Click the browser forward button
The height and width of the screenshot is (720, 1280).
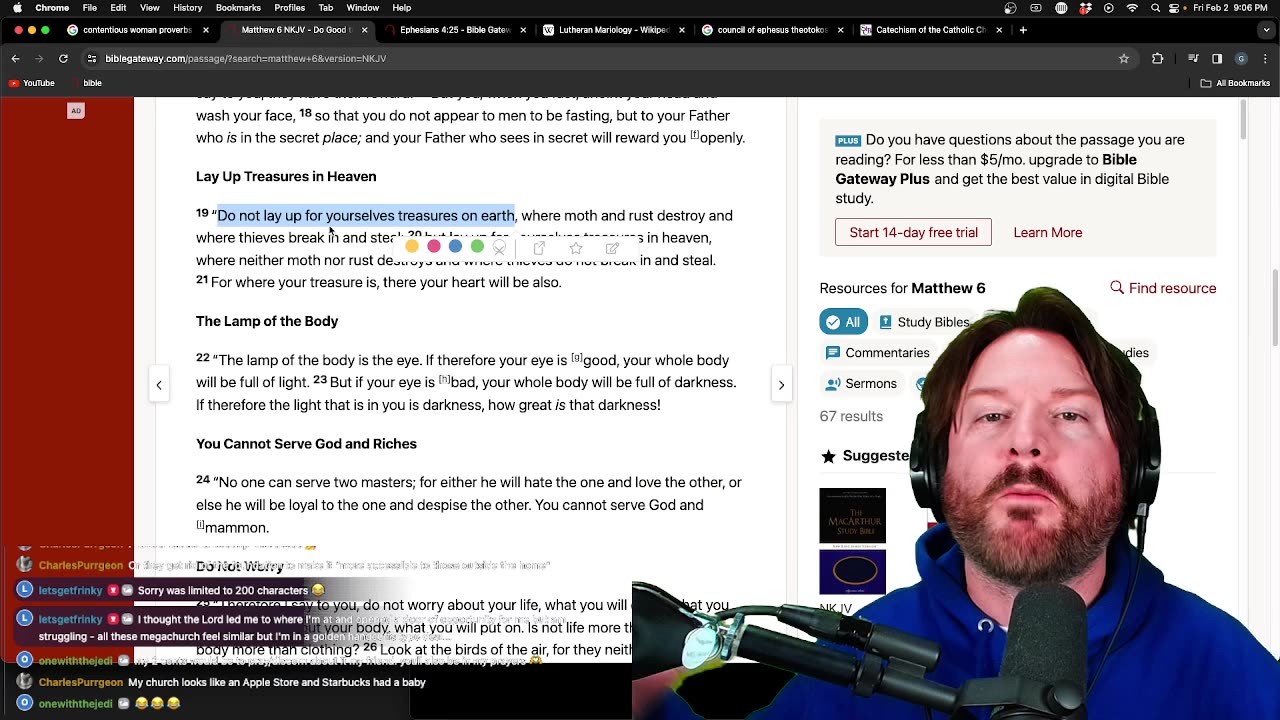(39, 59)
